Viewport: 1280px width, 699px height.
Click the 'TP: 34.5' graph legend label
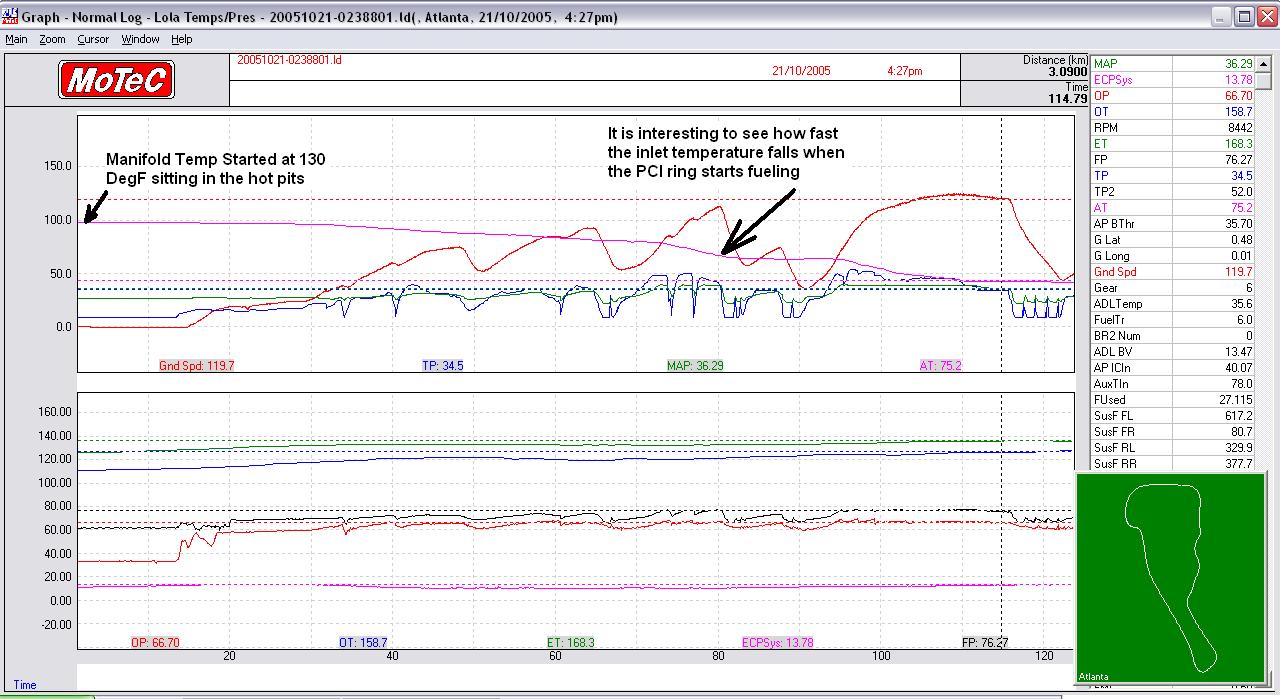(442, 366)
